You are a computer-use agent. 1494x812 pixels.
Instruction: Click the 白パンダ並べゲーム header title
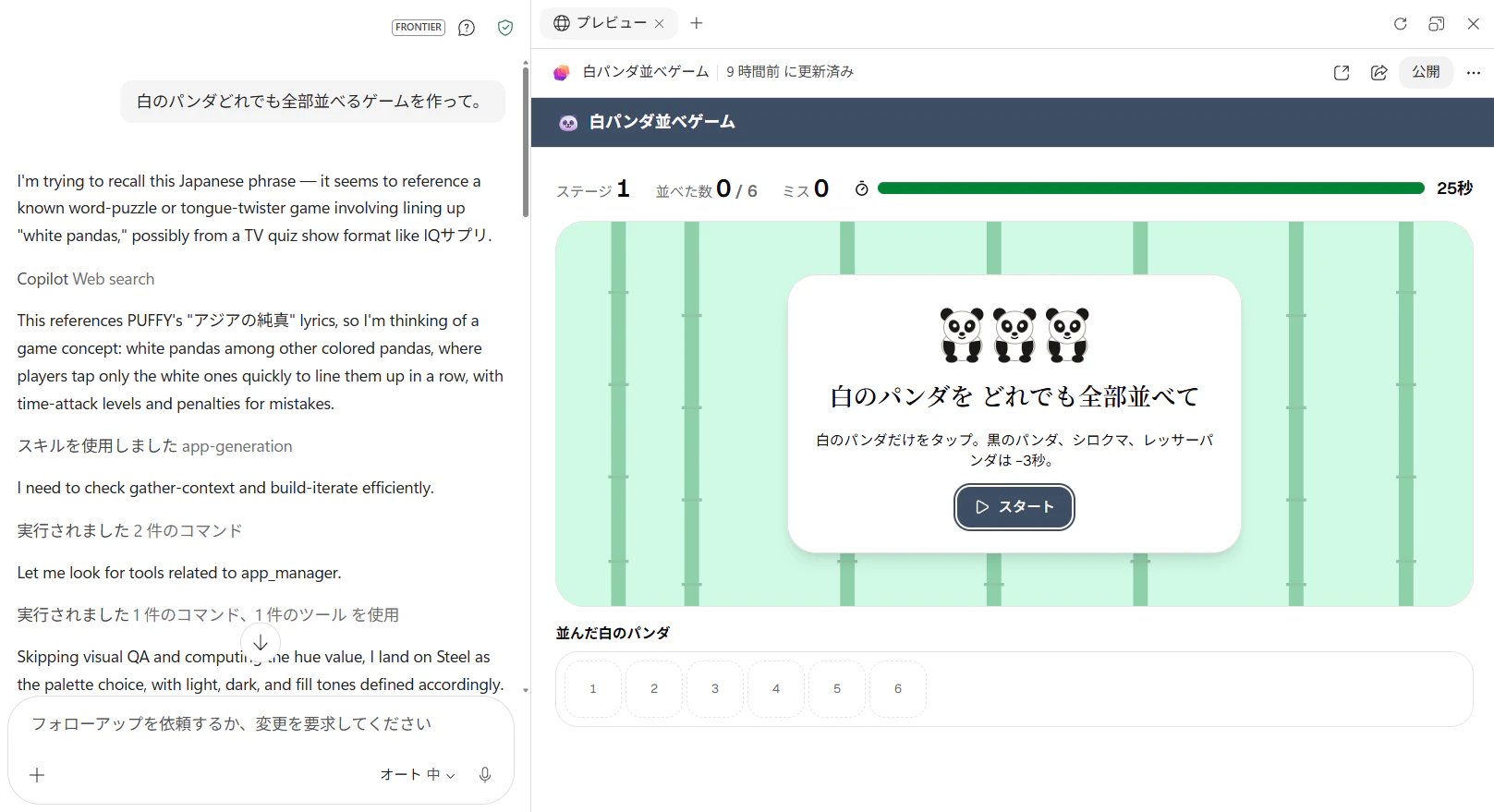(662, 122)
